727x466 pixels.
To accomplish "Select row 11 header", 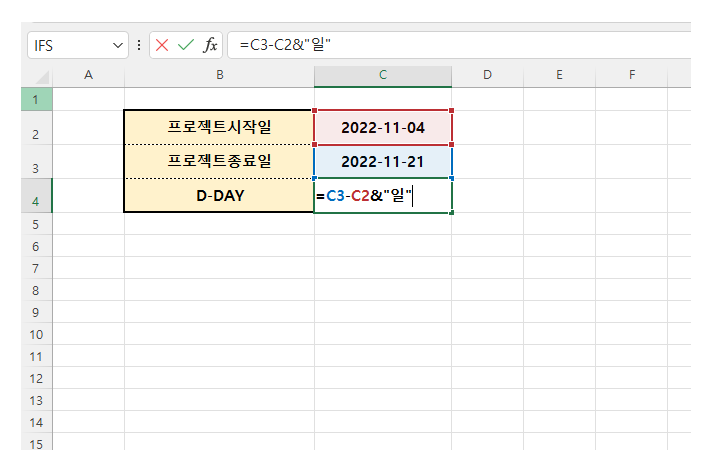I will tap(37, 356).
